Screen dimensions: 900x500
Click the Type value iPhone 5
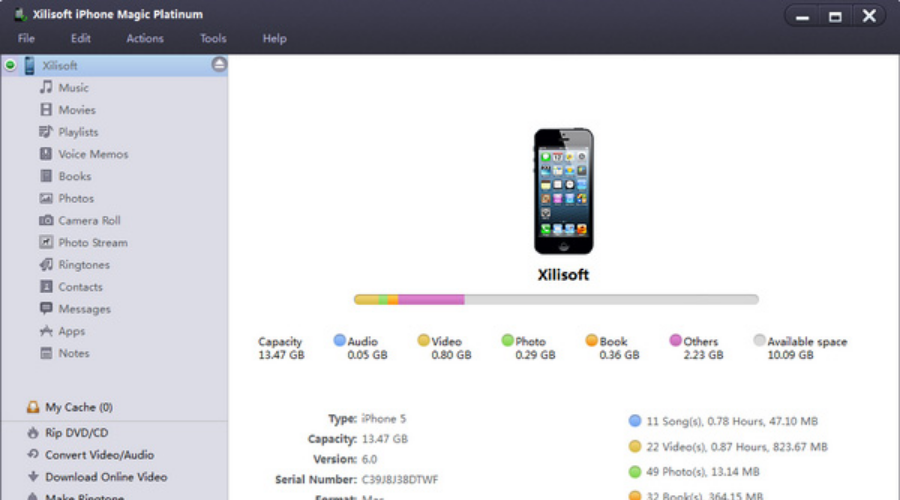pos(383,418)
